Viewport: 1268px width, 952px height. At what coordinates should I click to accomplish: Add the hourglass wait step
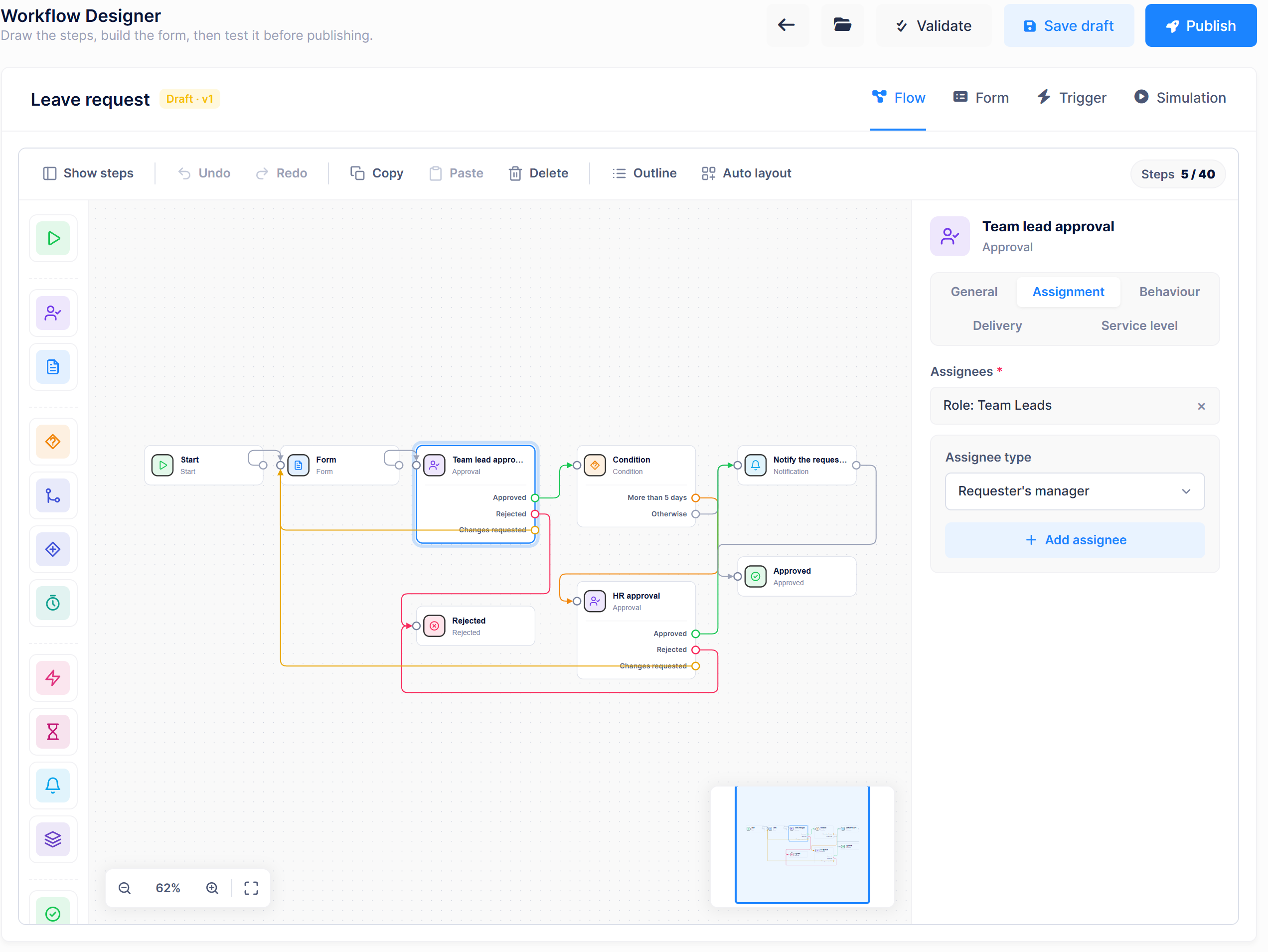click(x=53, y=731)
